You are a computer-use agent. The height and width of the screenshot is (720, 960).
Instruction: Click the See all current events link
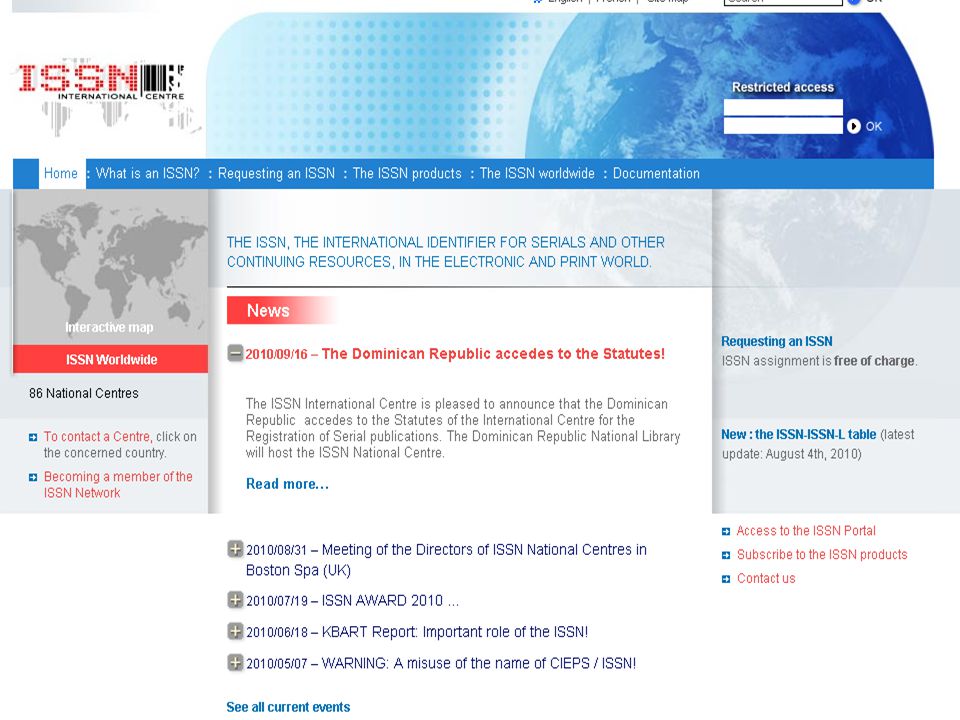pyautogui.click(x=288, y=707)
